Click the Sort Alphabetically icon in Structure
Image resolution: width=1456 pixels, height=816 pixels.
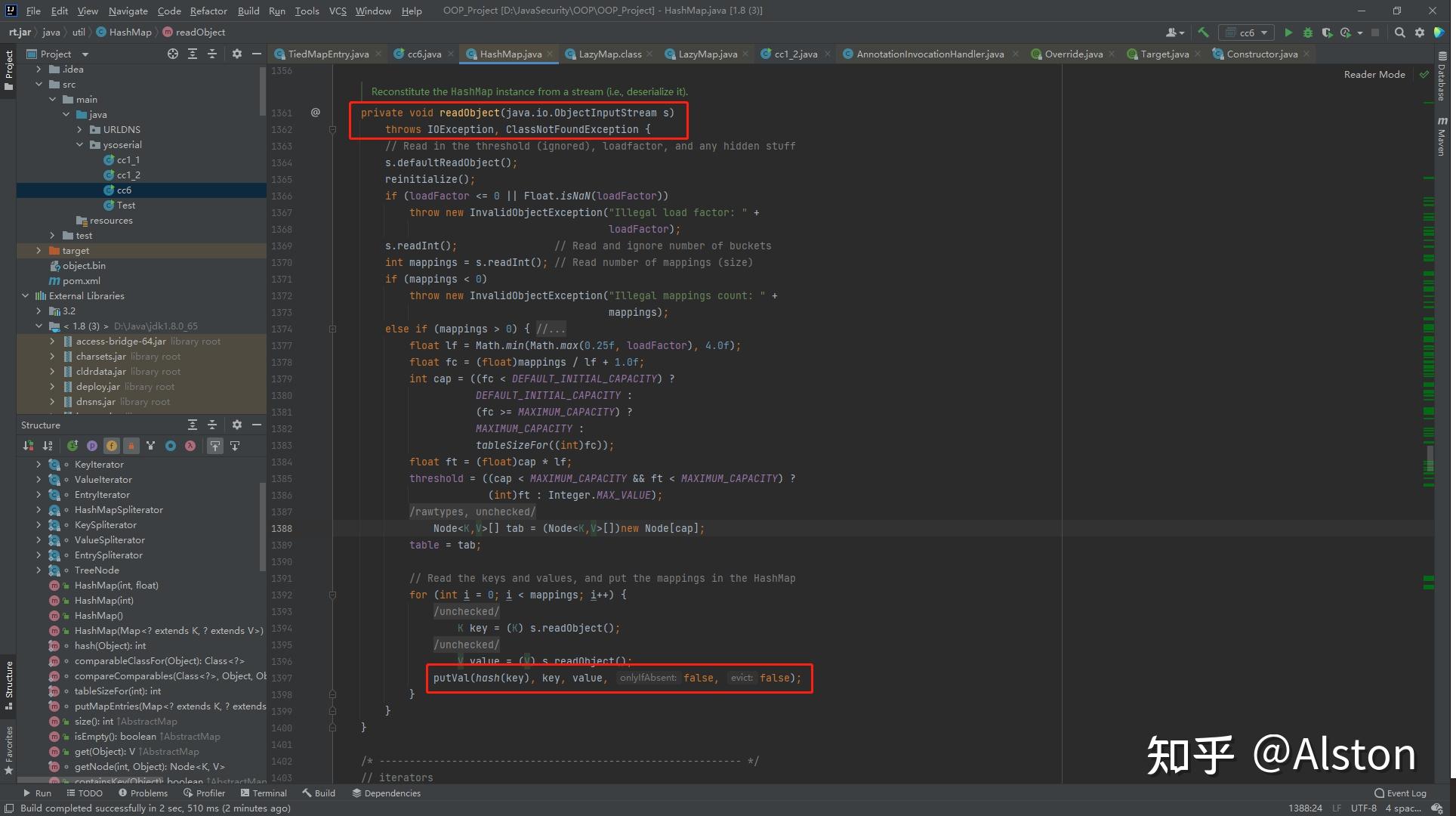point(48,446)
